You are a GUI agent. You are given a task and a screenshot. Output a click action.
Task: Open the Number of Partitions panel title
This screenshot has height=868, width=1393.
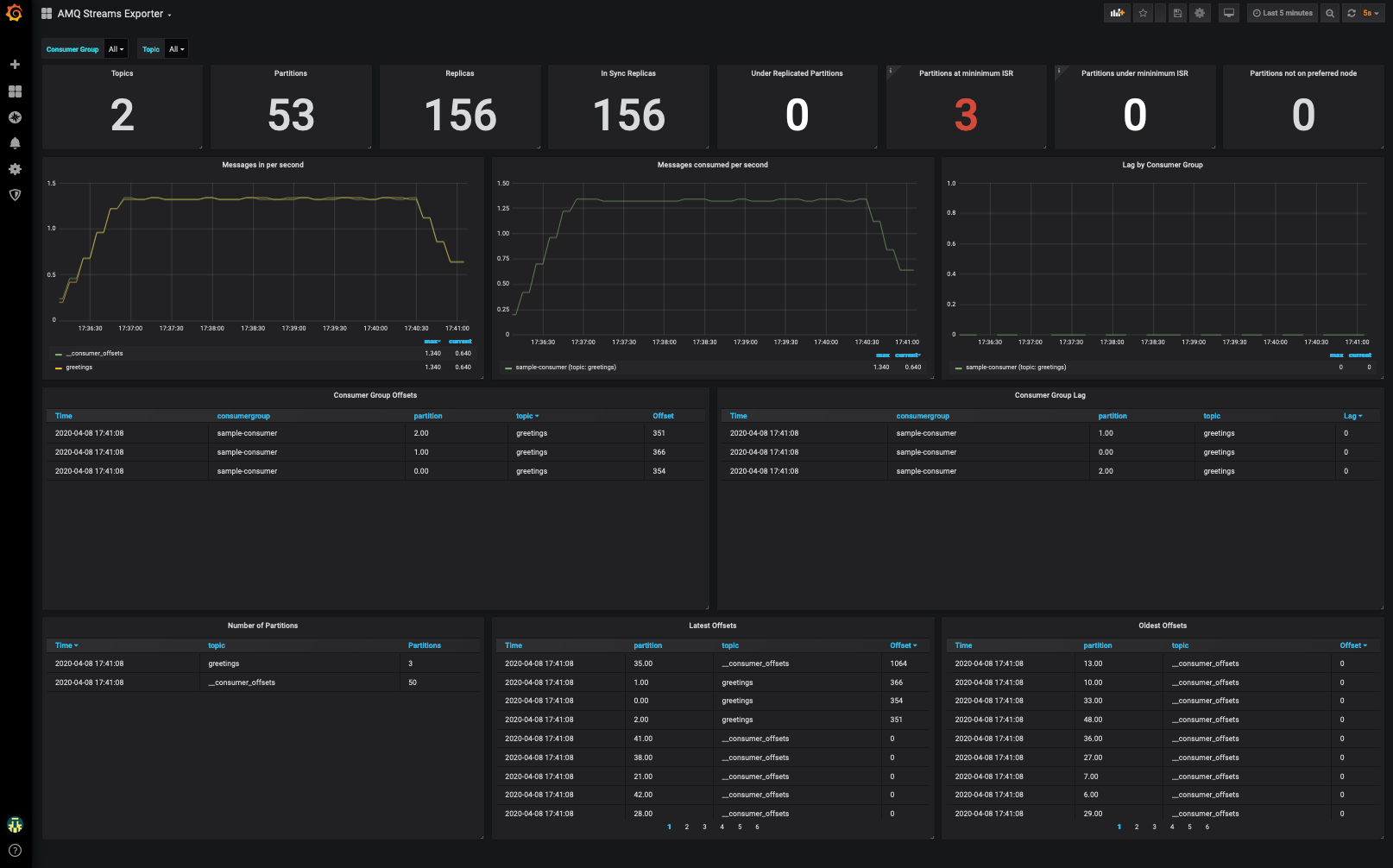(x=262, y=626)
